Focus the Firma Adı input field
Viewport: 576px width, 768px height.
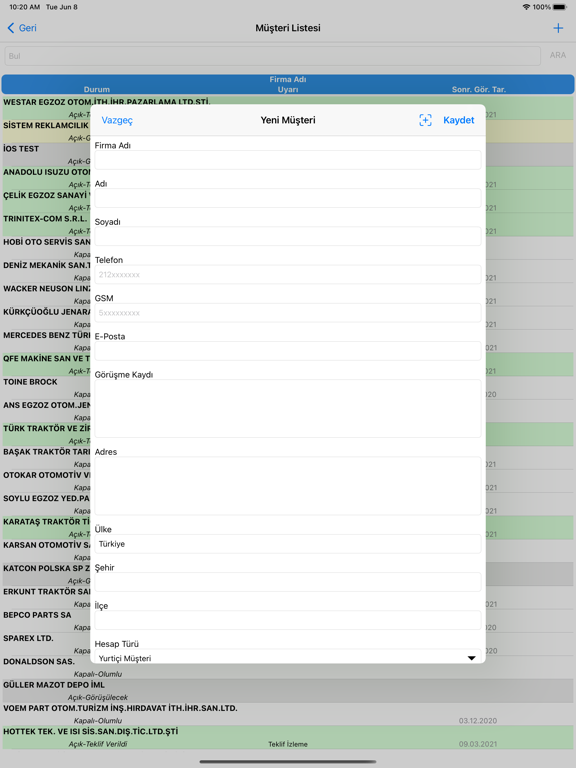click(x=288, y=160)
